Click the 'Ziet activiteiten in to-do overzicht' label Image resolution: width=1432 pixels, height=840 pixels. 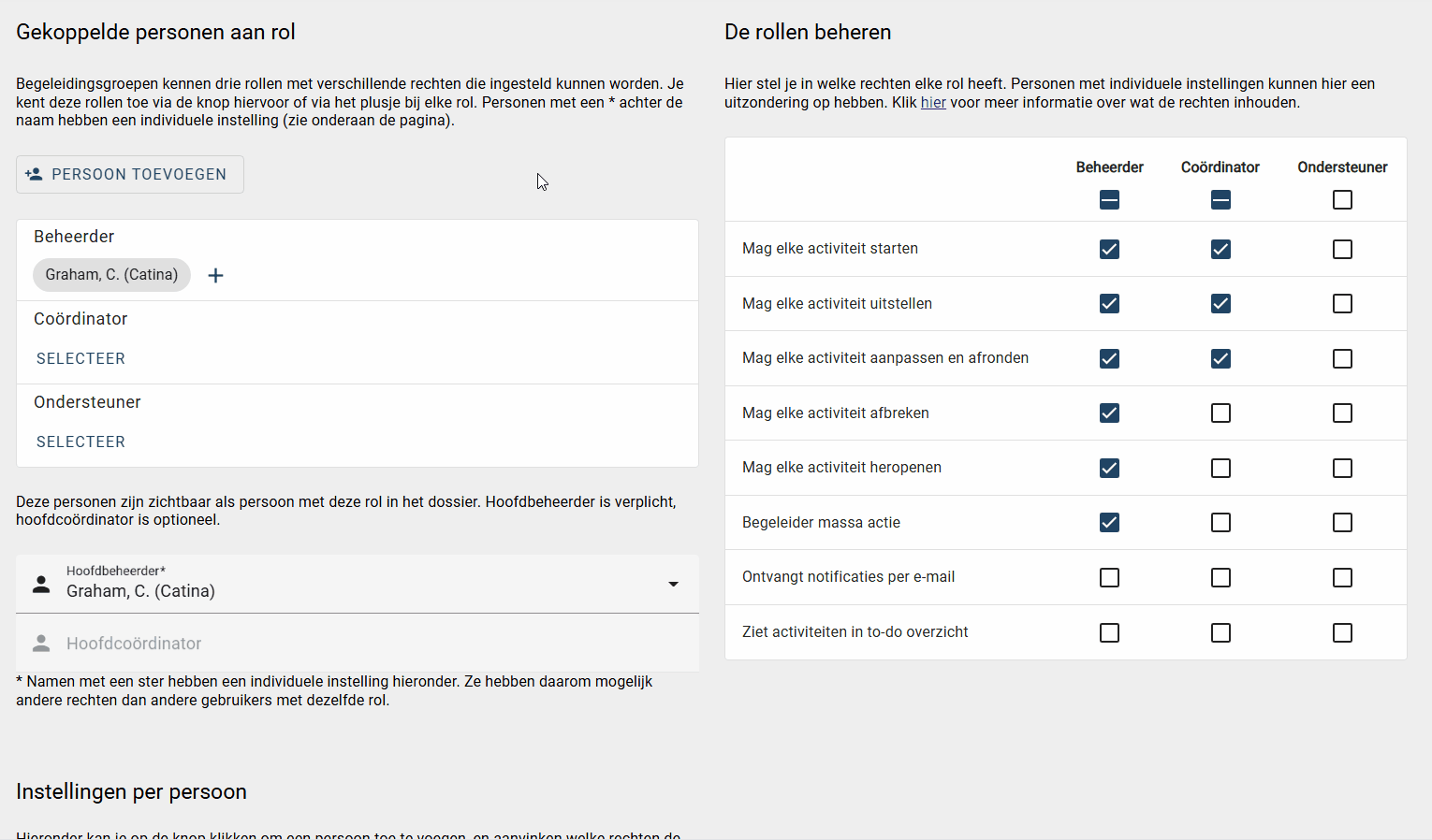855,632
